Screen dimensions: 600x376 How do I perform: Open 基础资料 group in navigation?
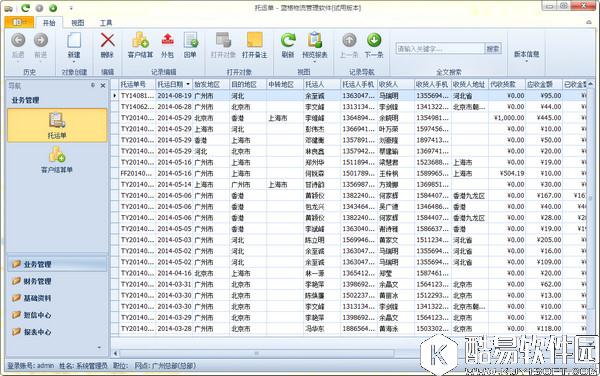click(x=57, y=298)
